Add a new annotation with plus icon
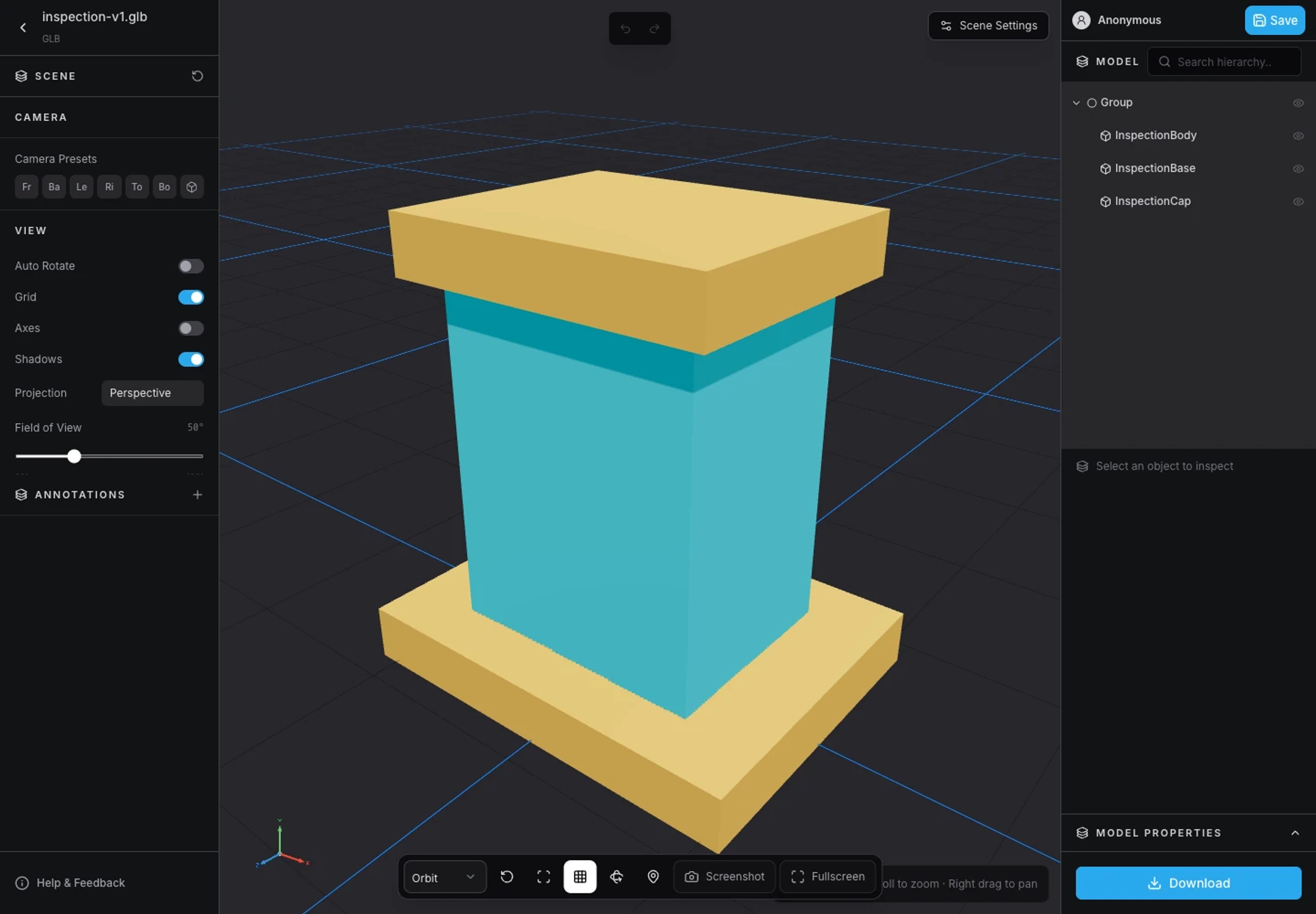 click(x=197, y=495)
